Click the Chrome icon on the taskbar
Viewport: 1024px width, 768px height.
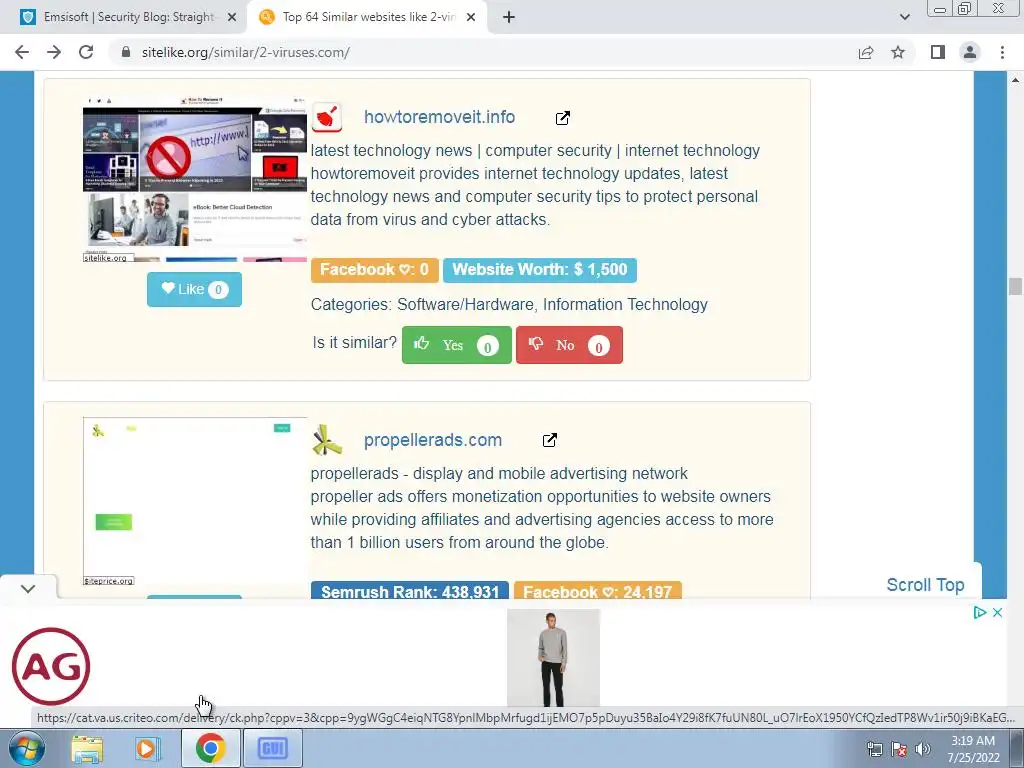point(210,748)
